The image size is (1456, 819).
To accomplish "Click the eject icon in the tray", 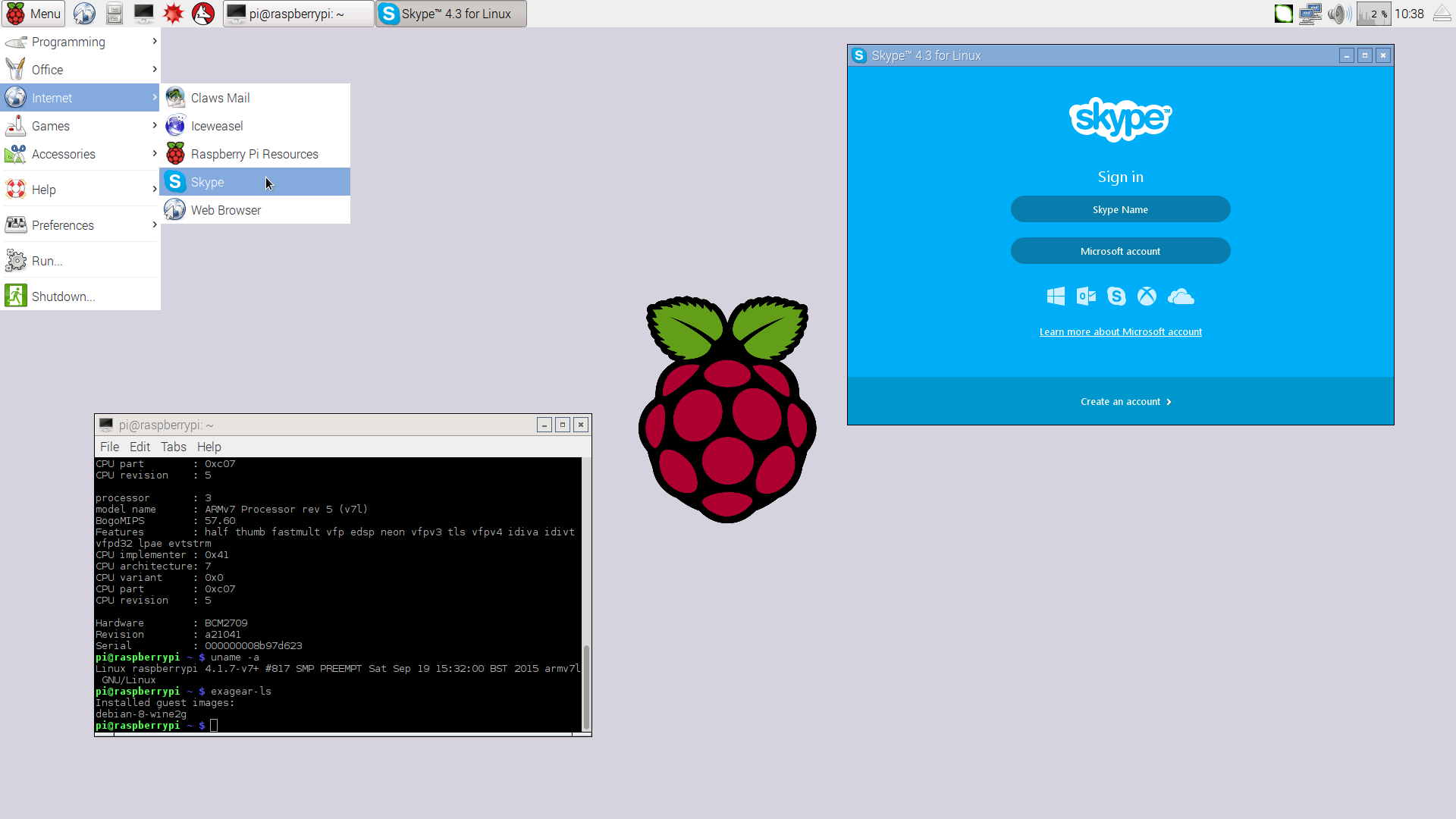I will coord(1442,14).
